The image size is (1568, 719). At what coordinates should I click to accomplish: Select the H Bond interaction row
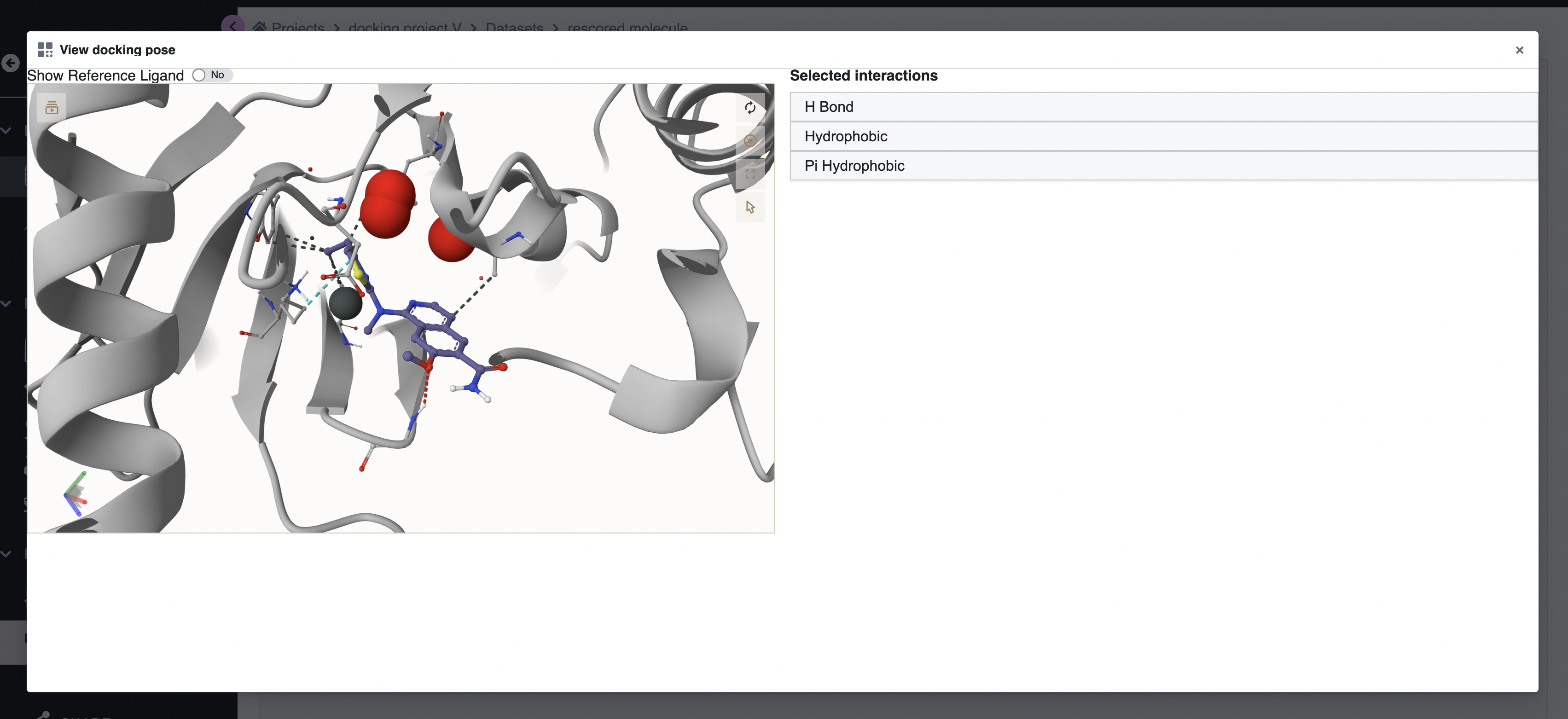tap(828, 106)
